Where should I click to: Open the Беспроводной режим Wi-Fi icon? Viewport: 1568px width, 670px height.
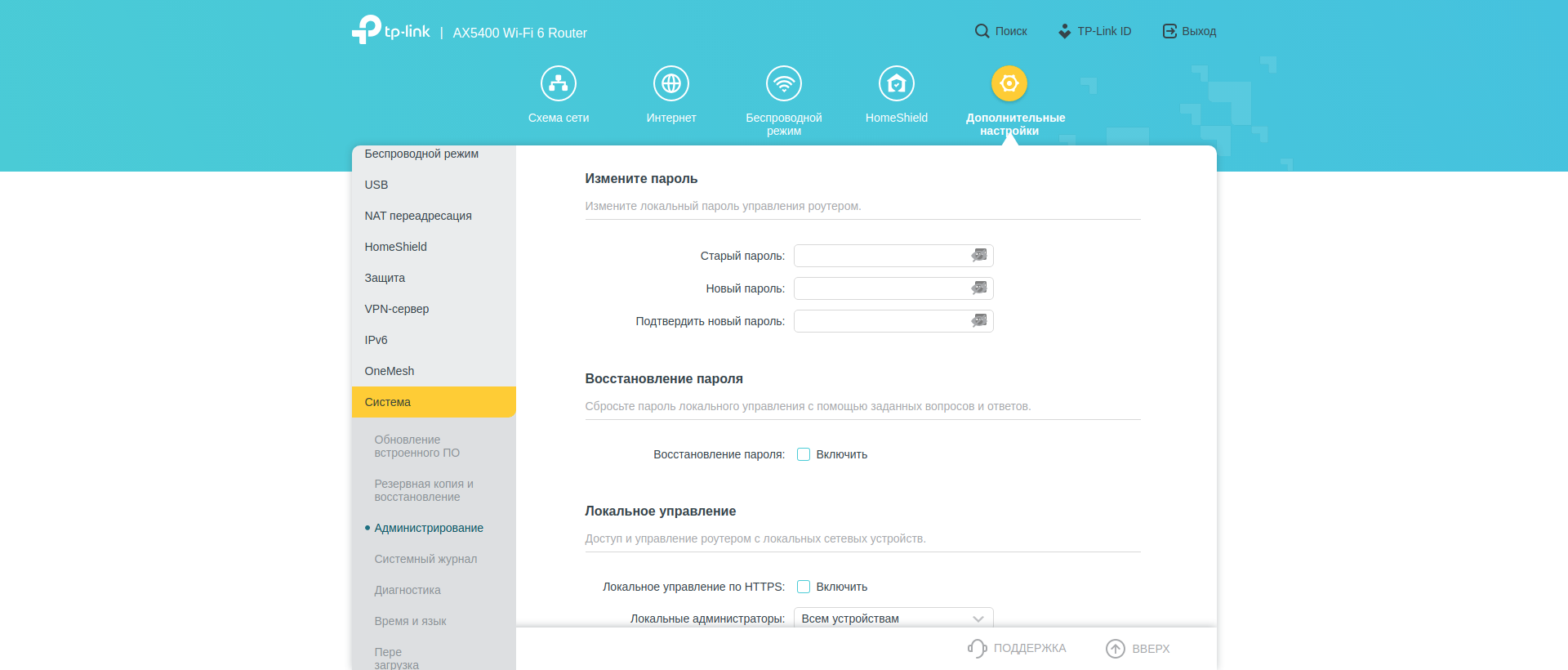[783, 83]
